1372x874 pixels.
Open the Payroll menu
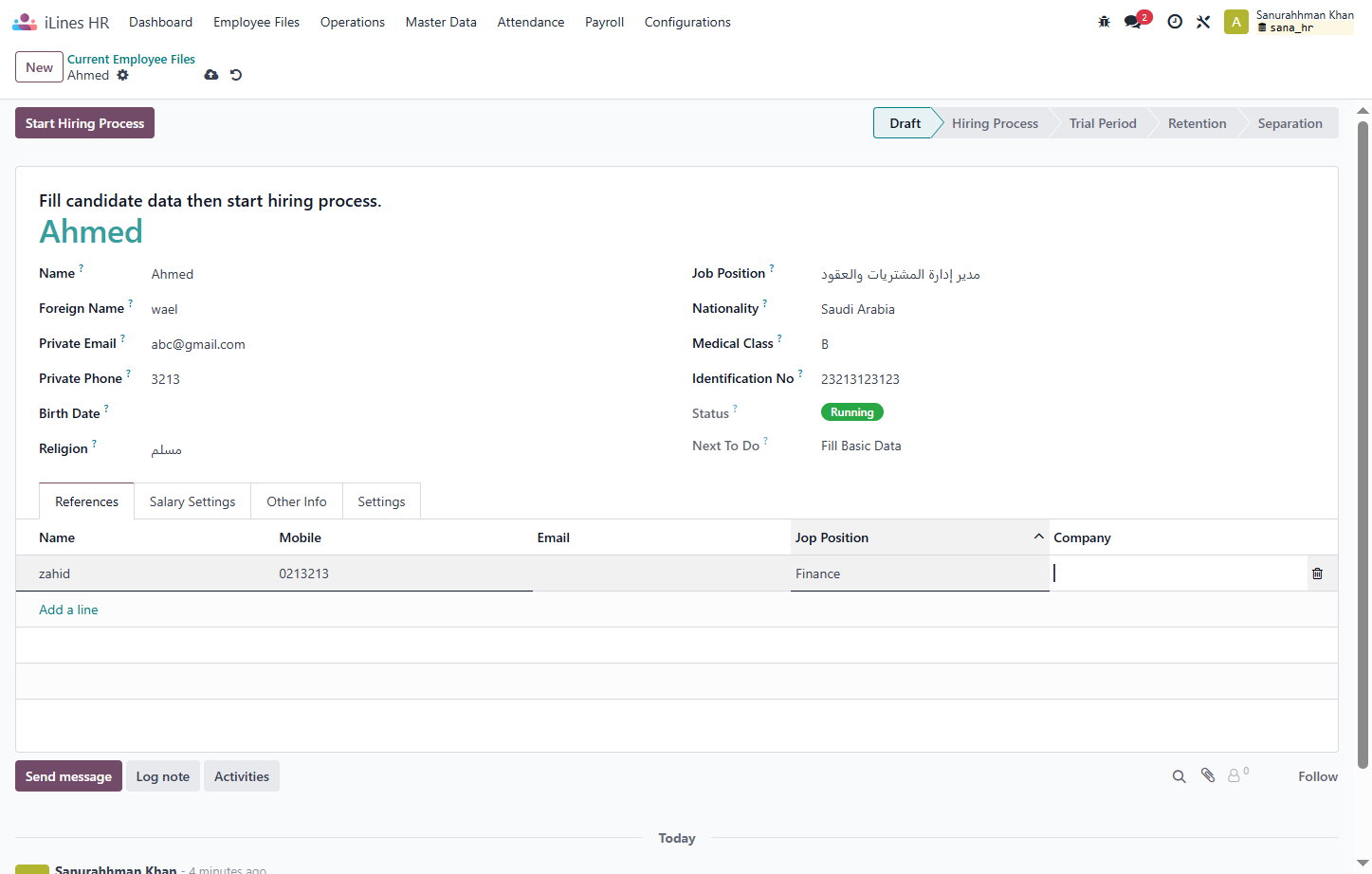tap(604, 22)
